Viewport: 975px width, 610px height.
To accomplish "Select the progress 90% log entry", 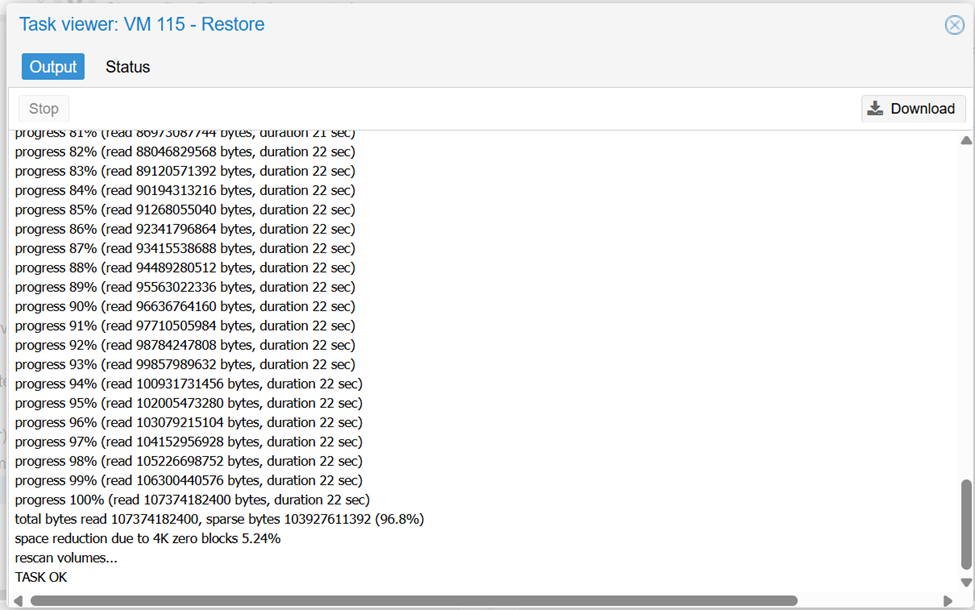I will 185,306.
